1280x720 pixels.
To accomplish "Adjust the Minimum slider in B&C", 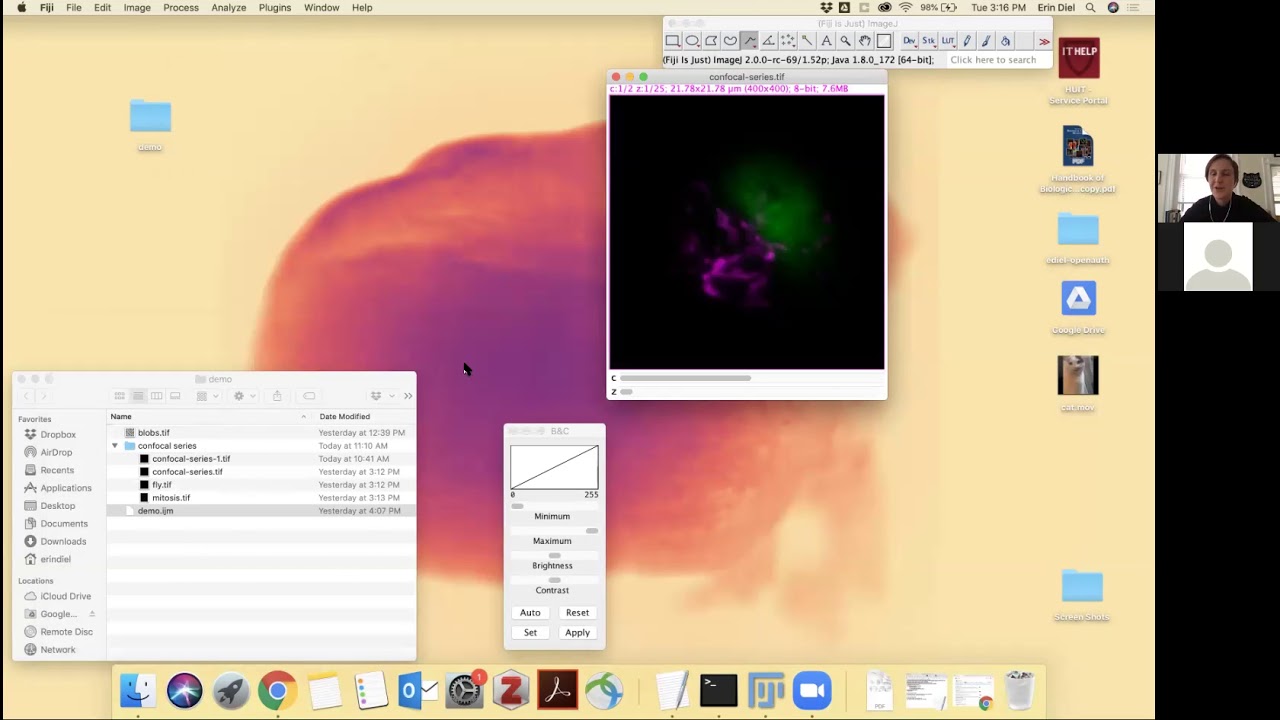I will pos(554,506).
